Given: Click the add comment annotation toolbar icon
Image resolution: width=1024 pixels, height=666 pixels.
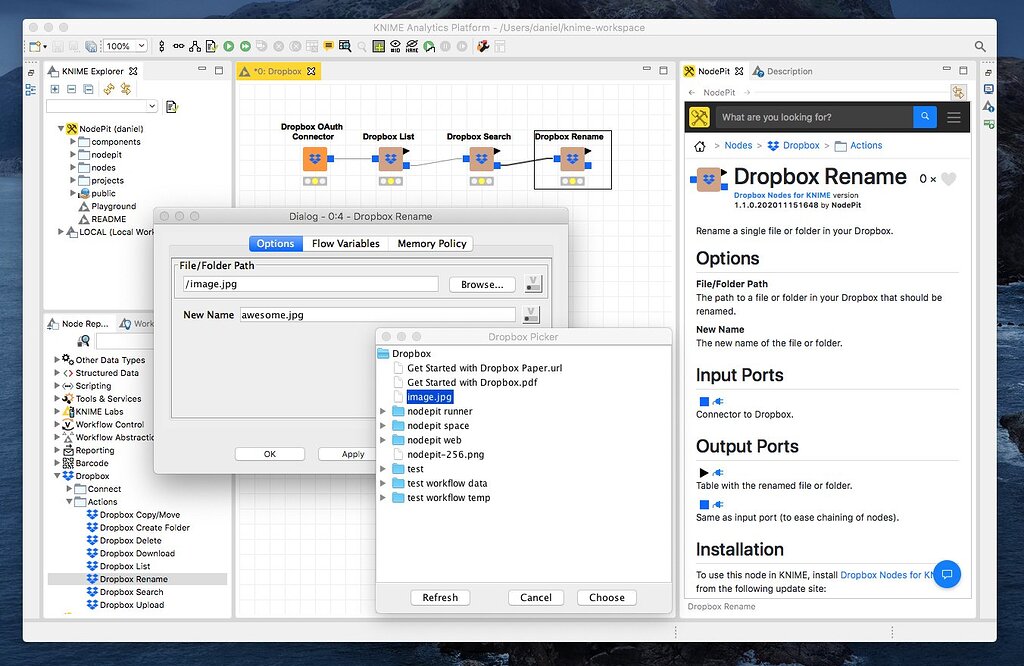Looking at the screenshot, I should [x=328, y=46].
